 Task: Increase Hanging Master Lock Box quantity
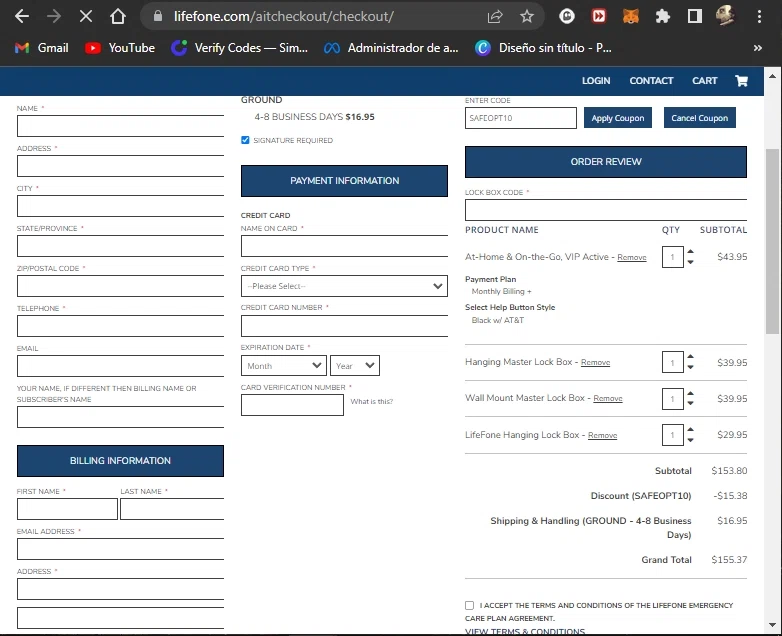click(x=690, y=357)
